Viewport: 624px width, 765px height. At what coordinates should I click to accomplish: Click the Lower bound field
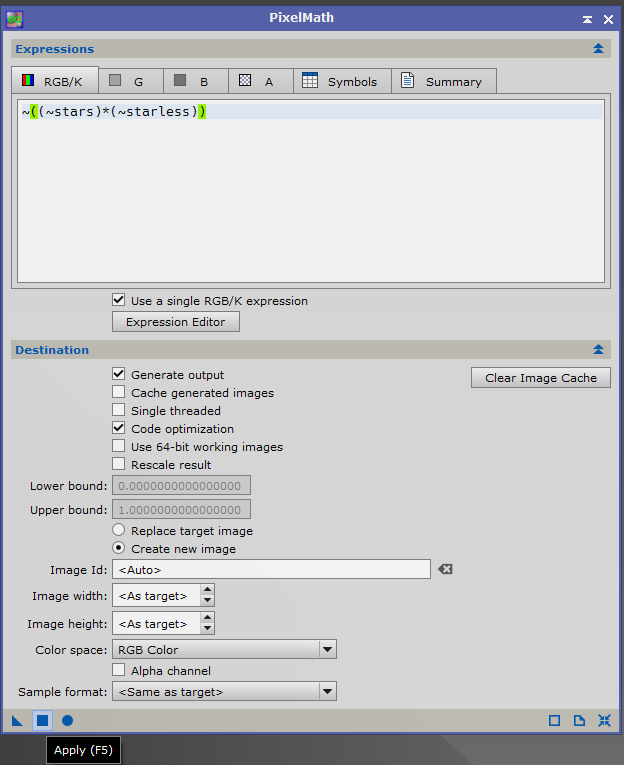click(x=181, y=485)
